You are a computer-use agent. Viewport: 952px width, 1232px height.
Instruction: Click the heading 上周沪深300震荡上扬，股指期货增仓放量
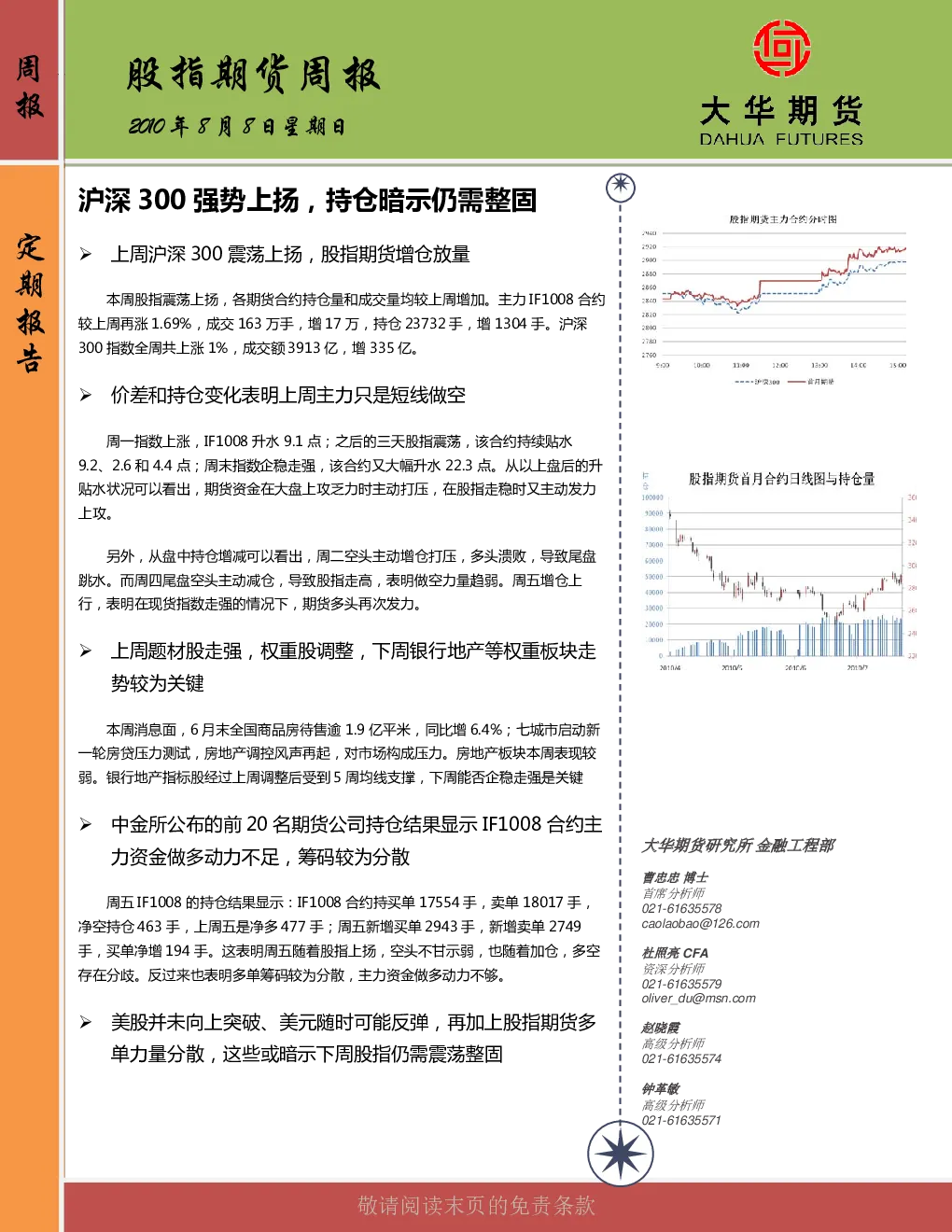coord(290,255)
